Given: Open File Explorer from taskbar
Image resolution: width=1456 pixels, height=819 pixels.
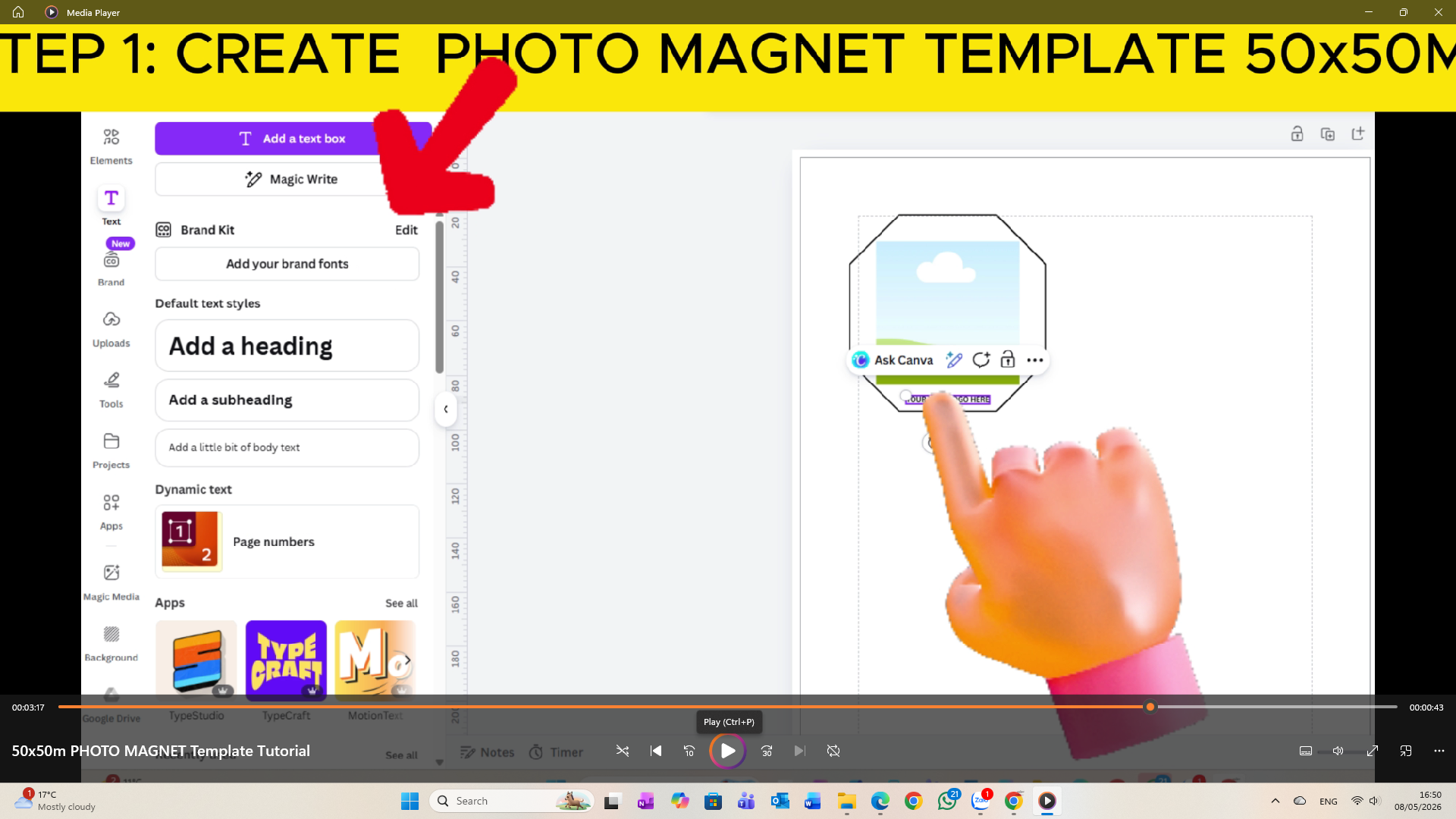Looking at the screenshot, I should pos(846,801).
